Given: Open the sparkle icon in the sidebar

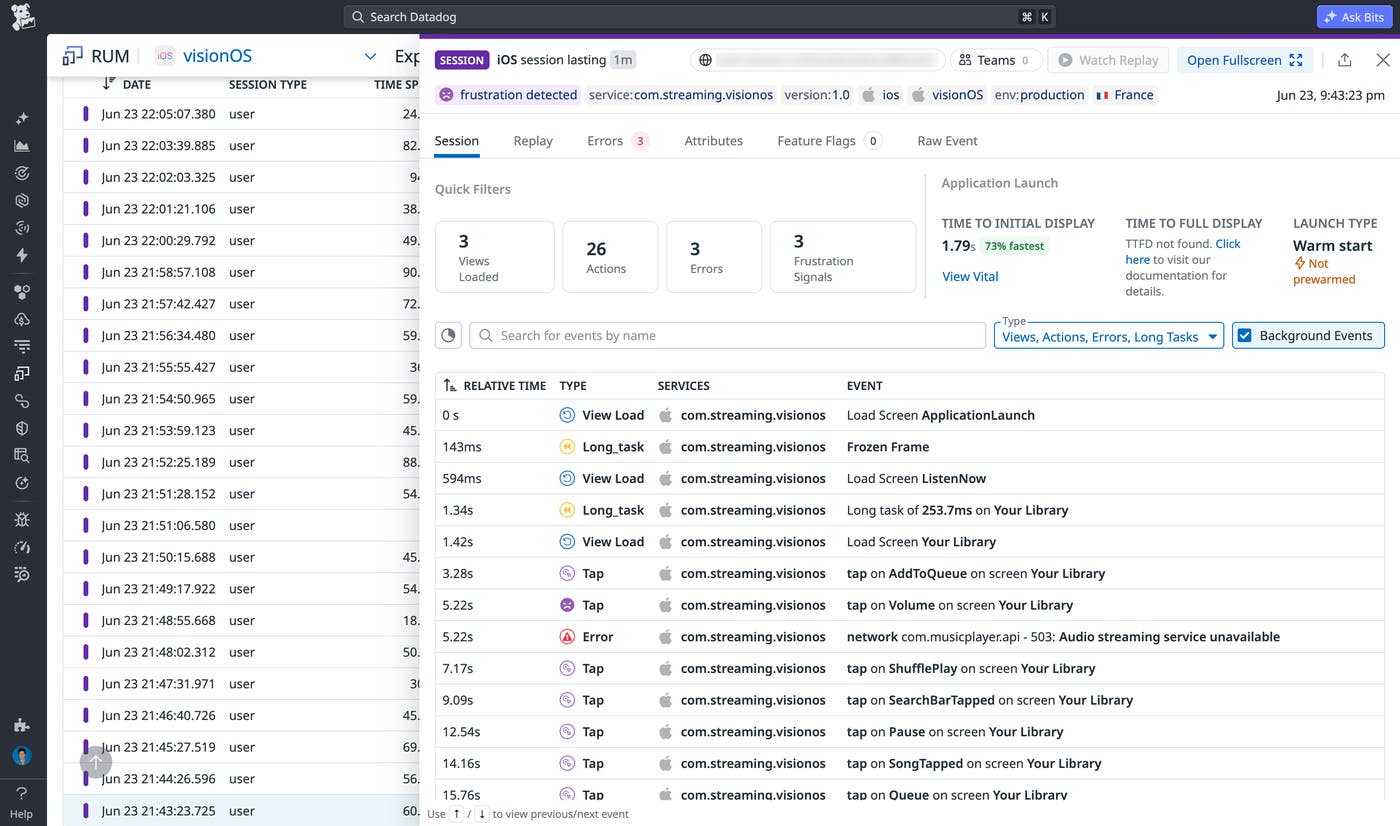Looking at the screenshot, I should [x=22, y=118].
